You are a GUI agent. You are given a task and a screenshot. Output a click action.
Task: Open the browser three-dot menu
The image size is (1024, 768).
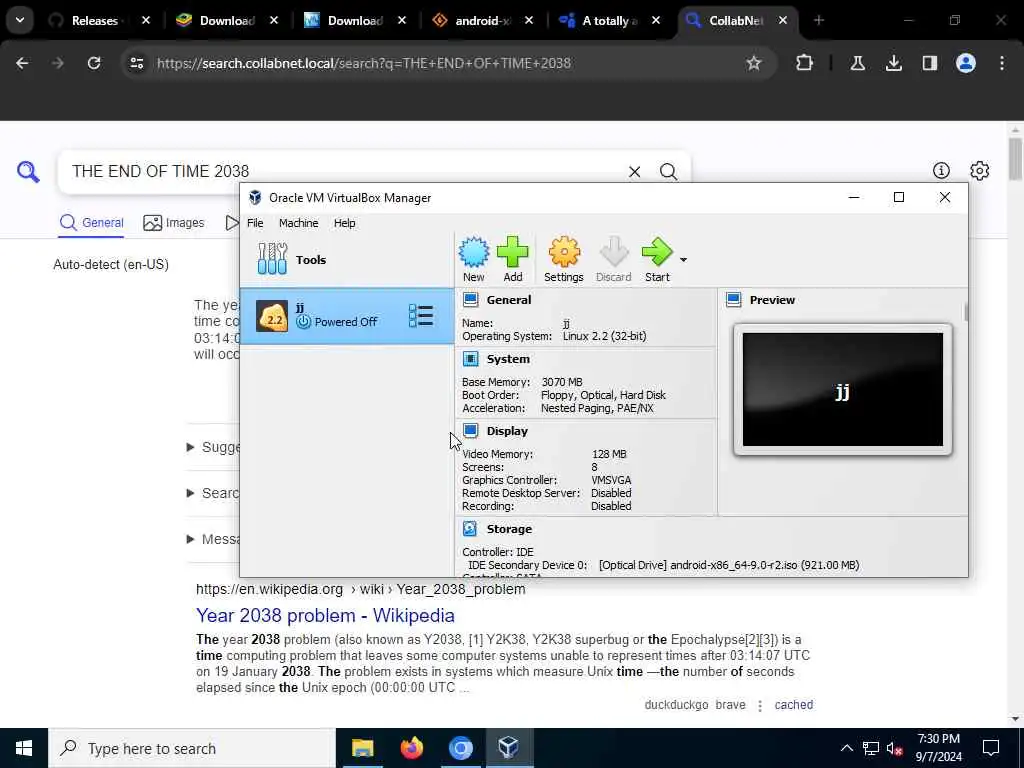pyautogui.click(x=1002, y=63)
